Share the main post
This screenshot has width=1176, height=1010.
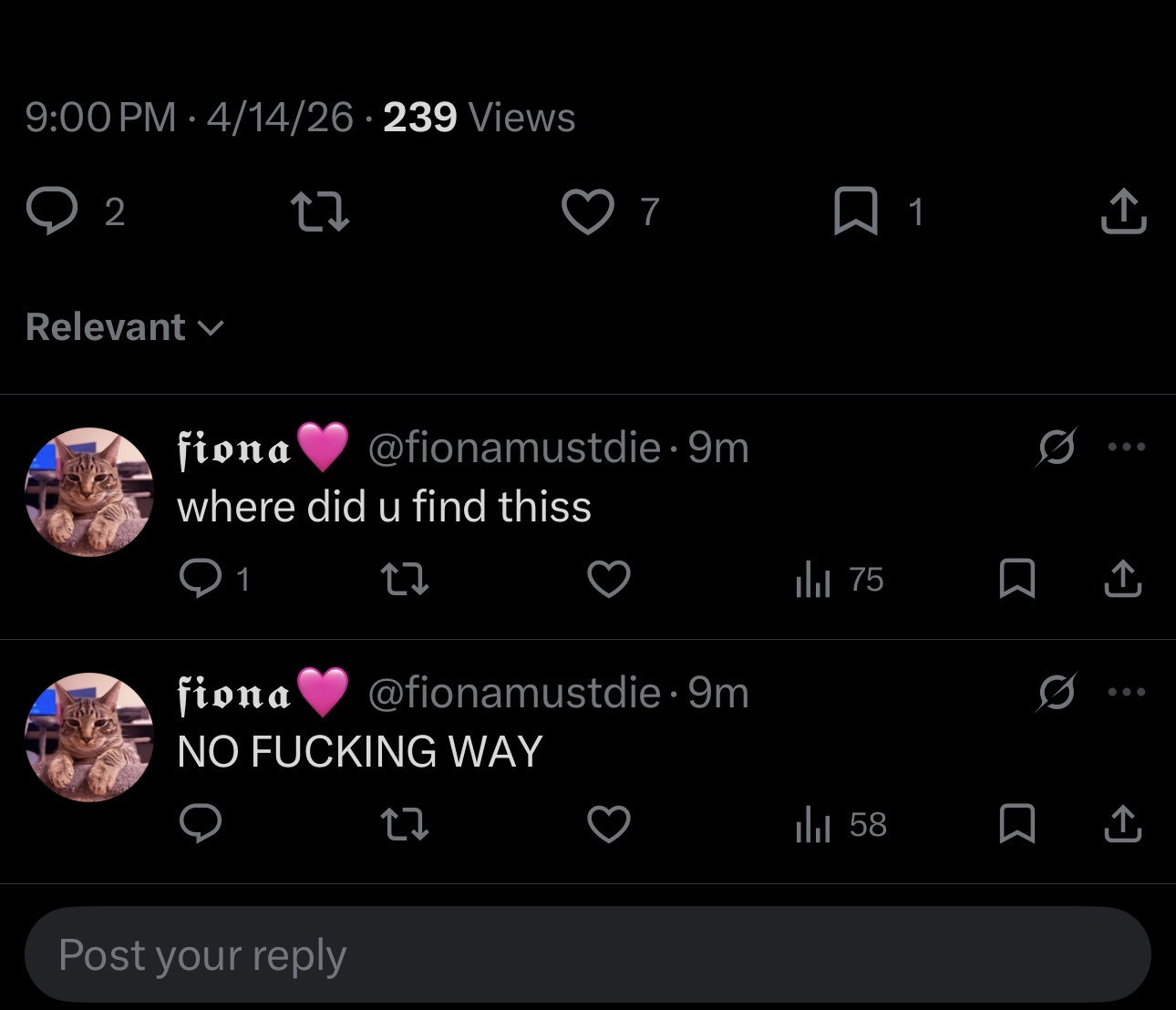point(1123,211)
